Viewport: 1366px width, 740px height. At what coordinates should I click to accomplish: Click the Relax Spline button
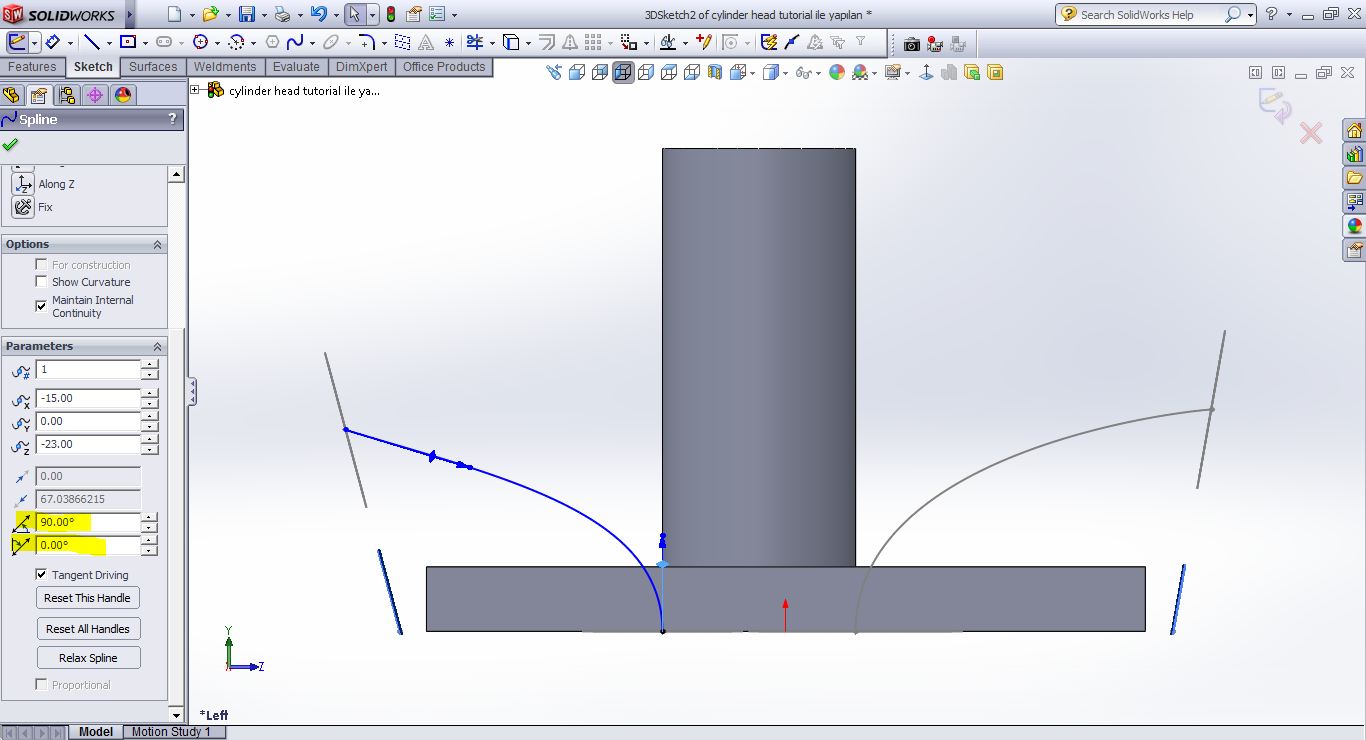coord(88,658)
